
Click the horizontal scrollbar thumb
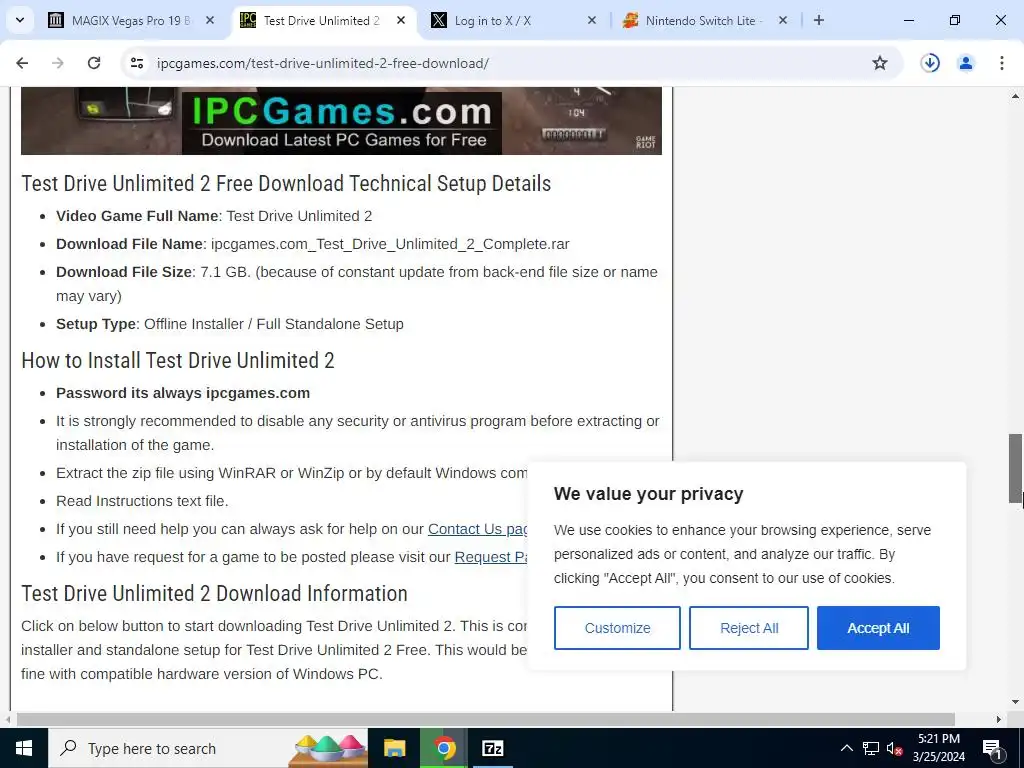point(486,719)
